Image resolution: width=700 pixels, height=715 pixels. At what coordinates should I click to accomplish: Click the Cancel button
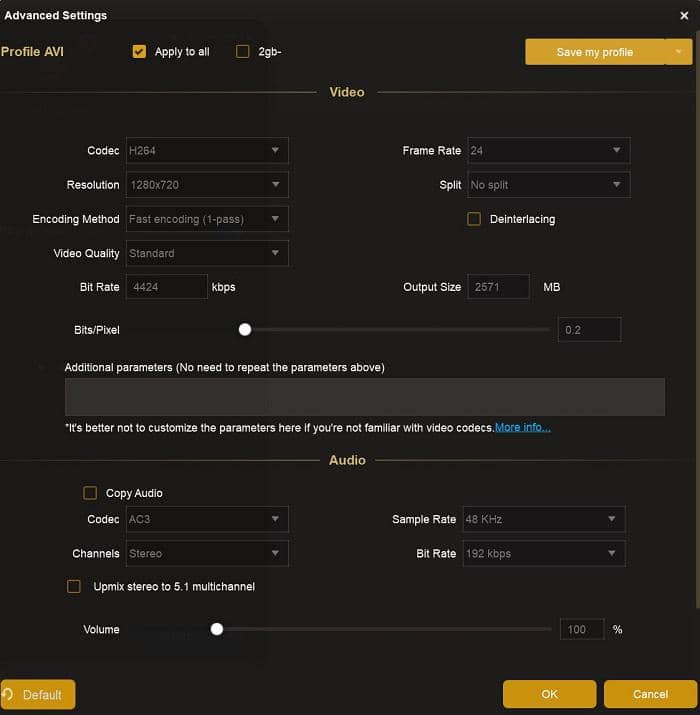click(x=650, y=694)
